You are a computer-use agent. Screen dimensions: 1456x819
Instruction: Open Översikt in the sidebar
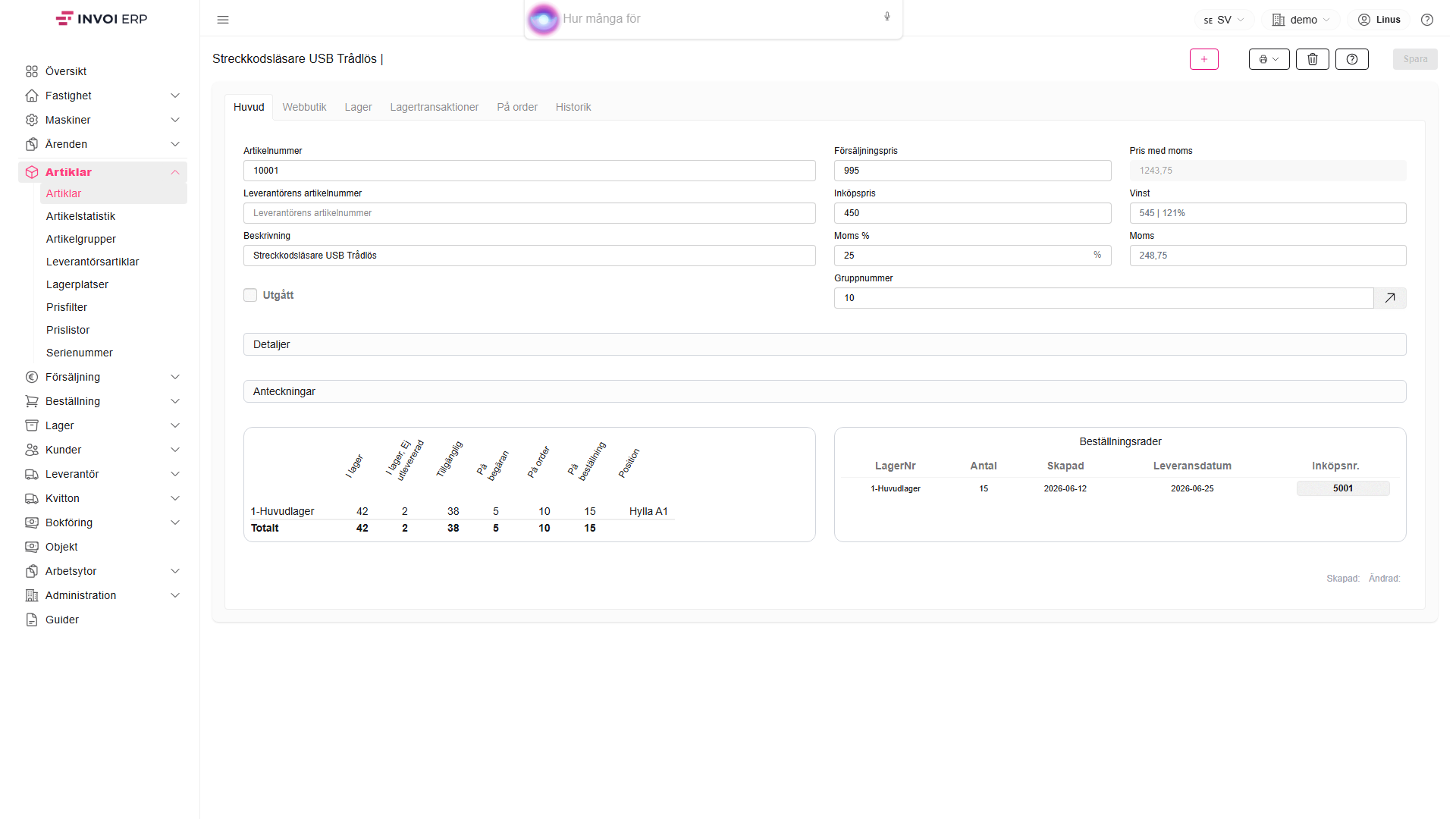click(66, 71)
